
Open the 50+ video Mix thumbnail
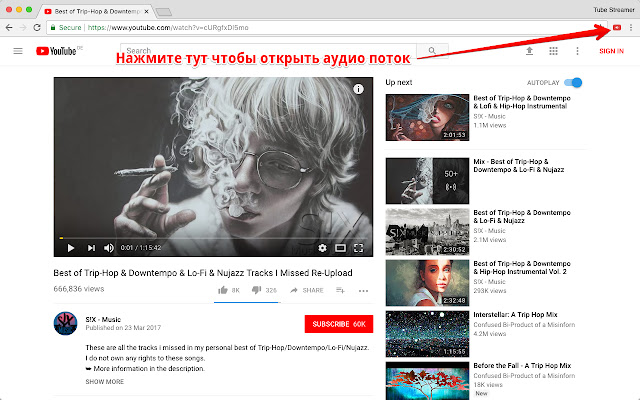point(427,181)
